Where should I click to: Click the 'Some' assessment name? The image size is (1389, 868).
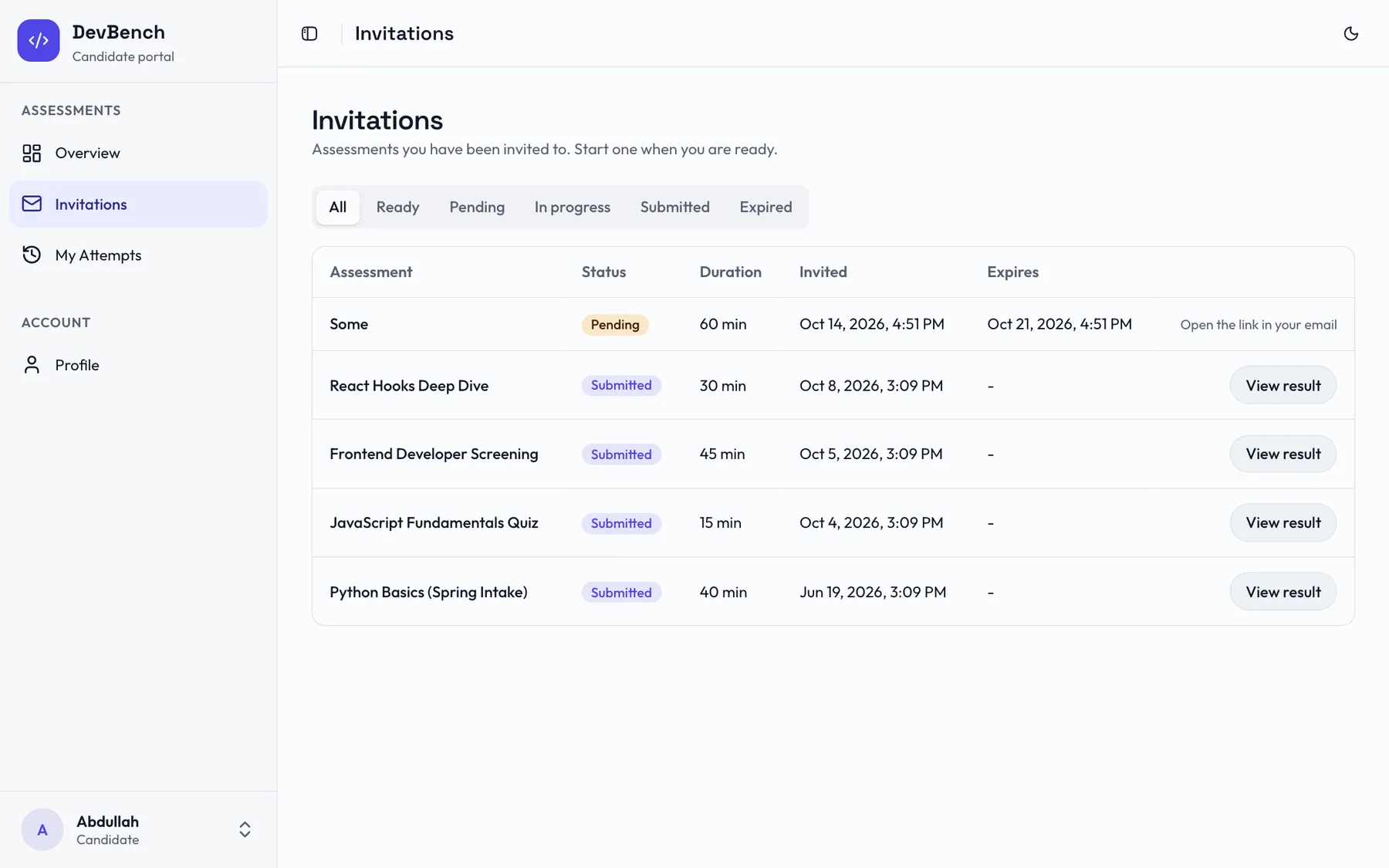click(x=349, y=324)
